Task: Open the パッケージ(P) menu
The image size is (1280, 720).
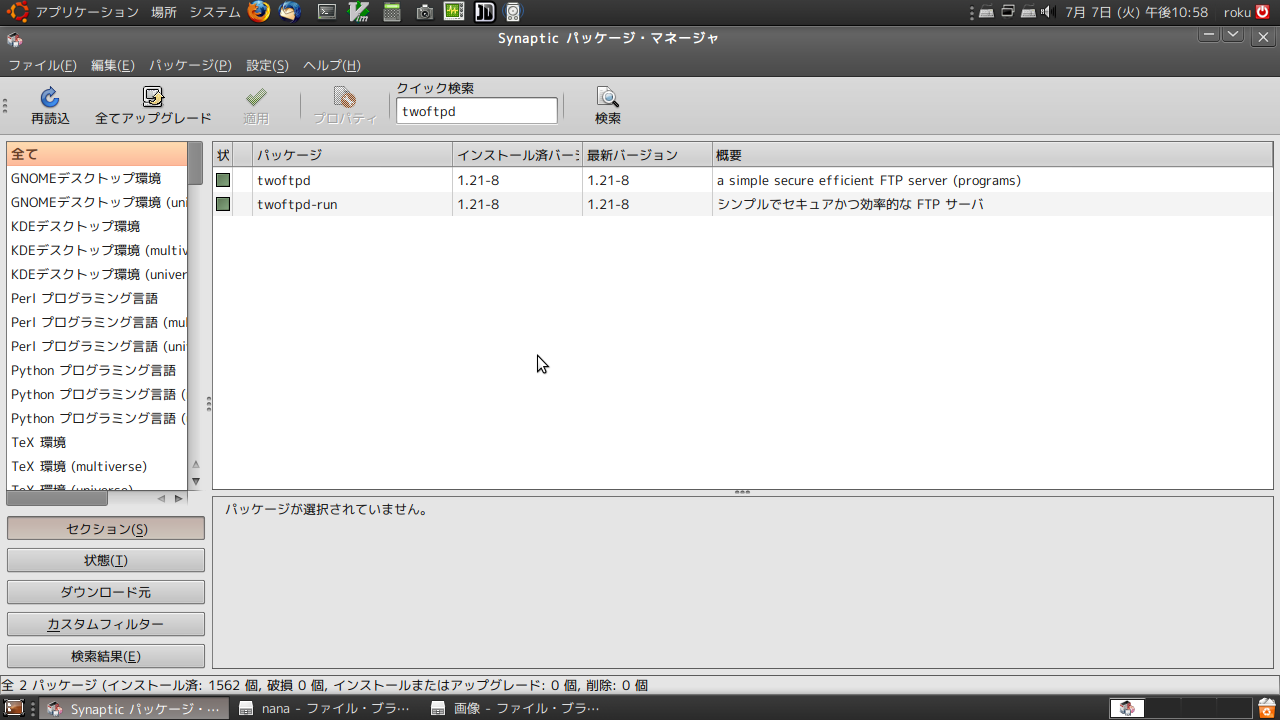Action: 190,65
